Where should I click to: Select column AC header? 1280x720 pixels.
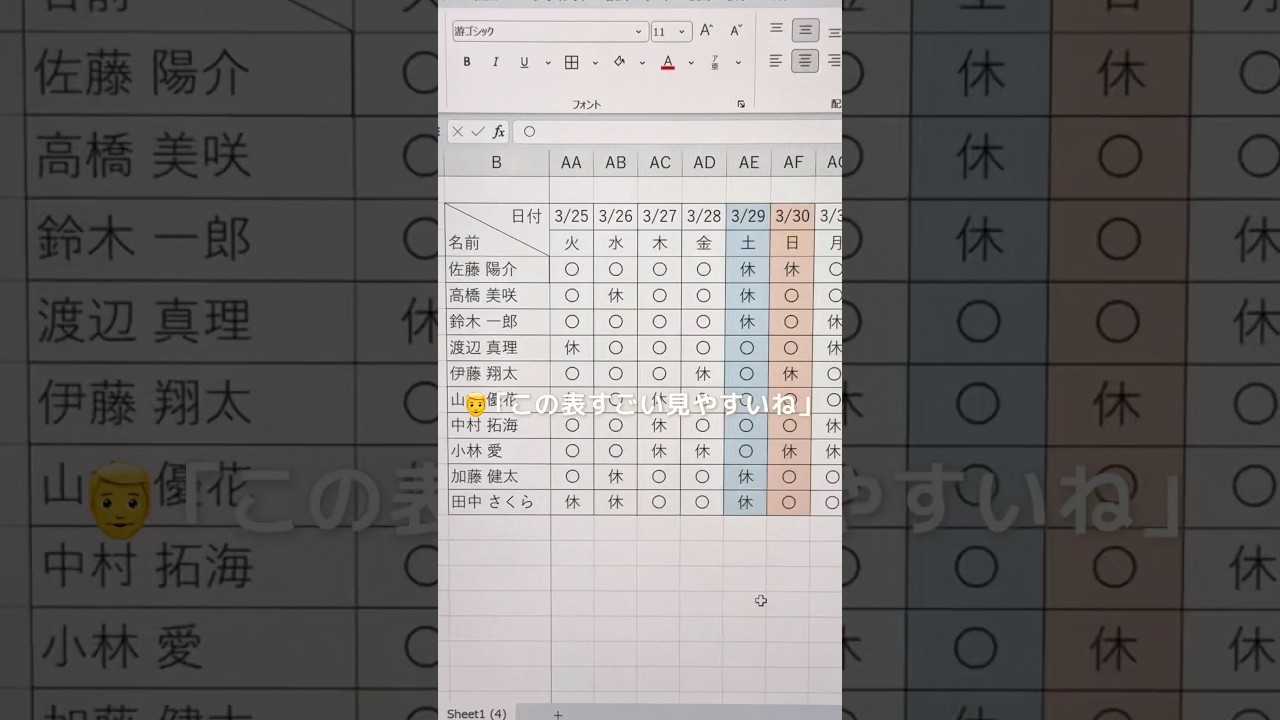tap(660, 163)
